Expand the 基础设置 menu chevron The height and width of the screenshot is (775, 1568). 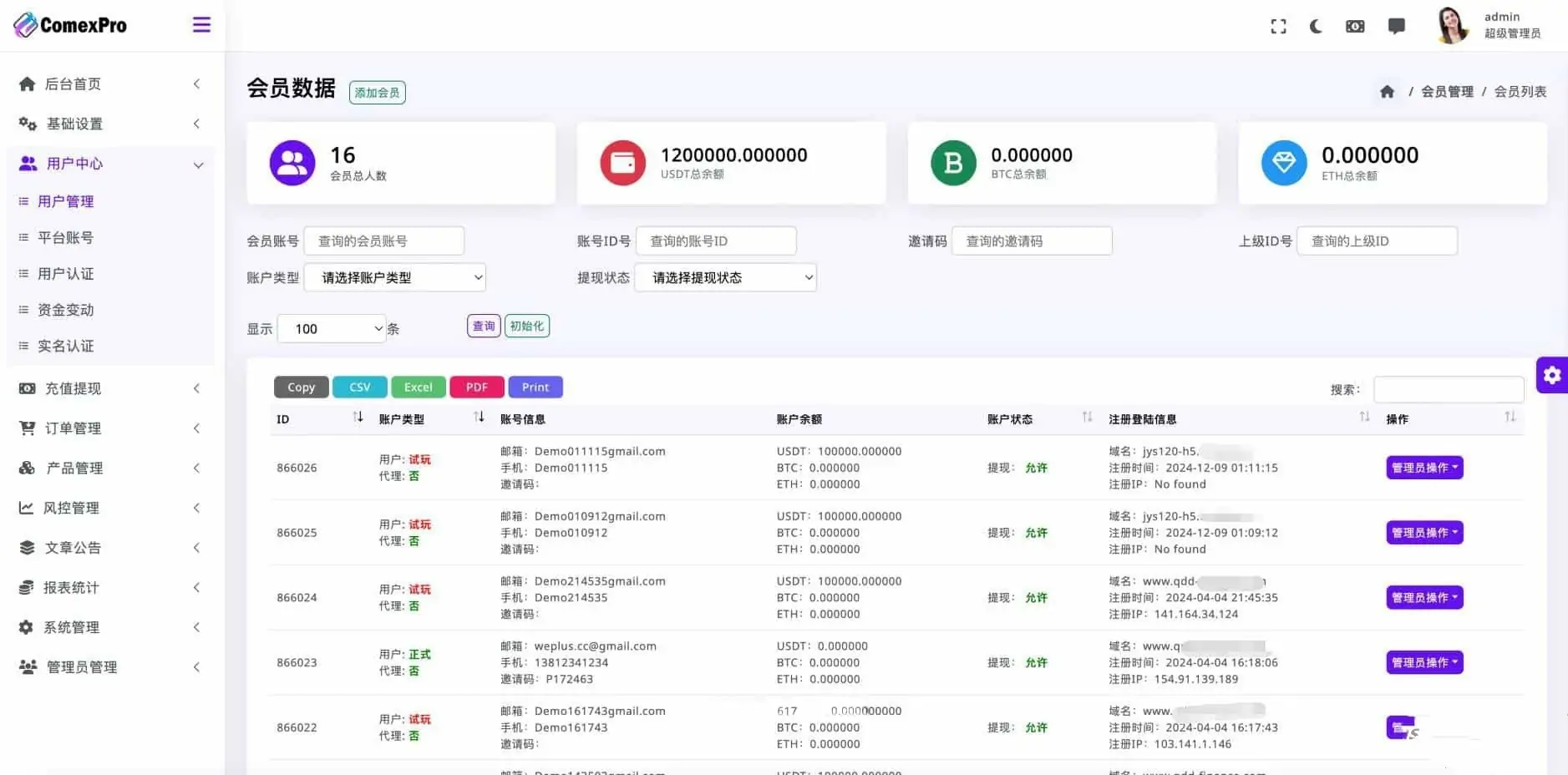pyautogui.click(x=197, y=124)
